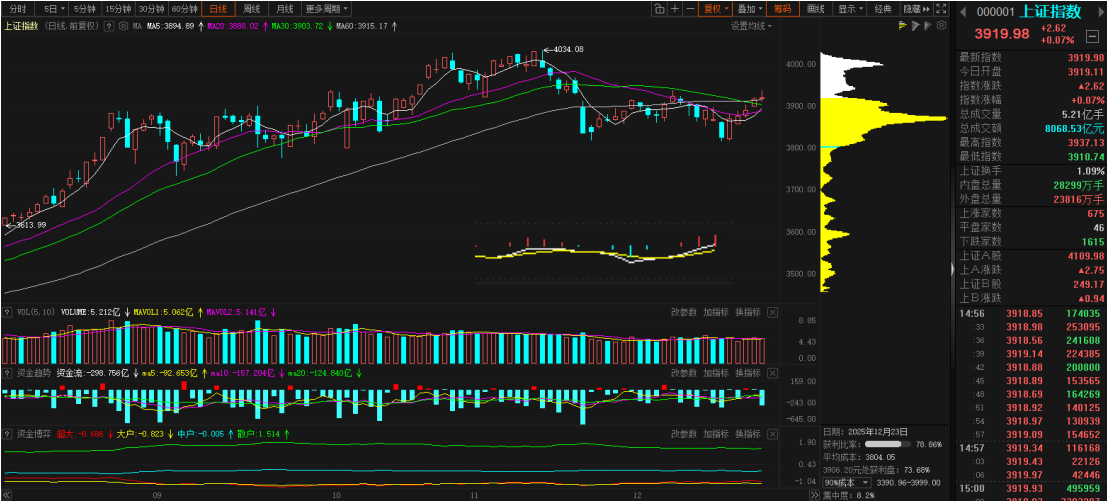The image size is (1107, 503).
Task: Select 日线 daily chart tab
Action: tap(217, 9)
